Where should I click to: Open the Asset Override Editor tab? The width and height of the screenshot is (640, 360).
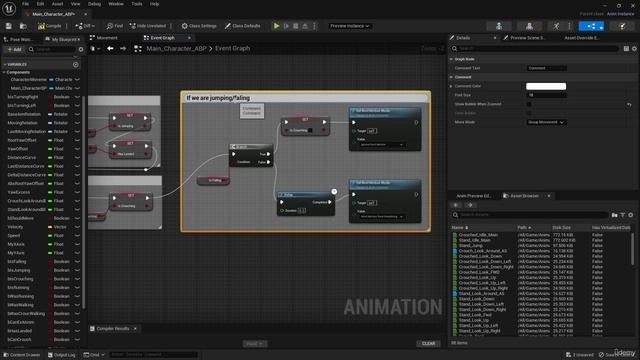coord(581,38)
